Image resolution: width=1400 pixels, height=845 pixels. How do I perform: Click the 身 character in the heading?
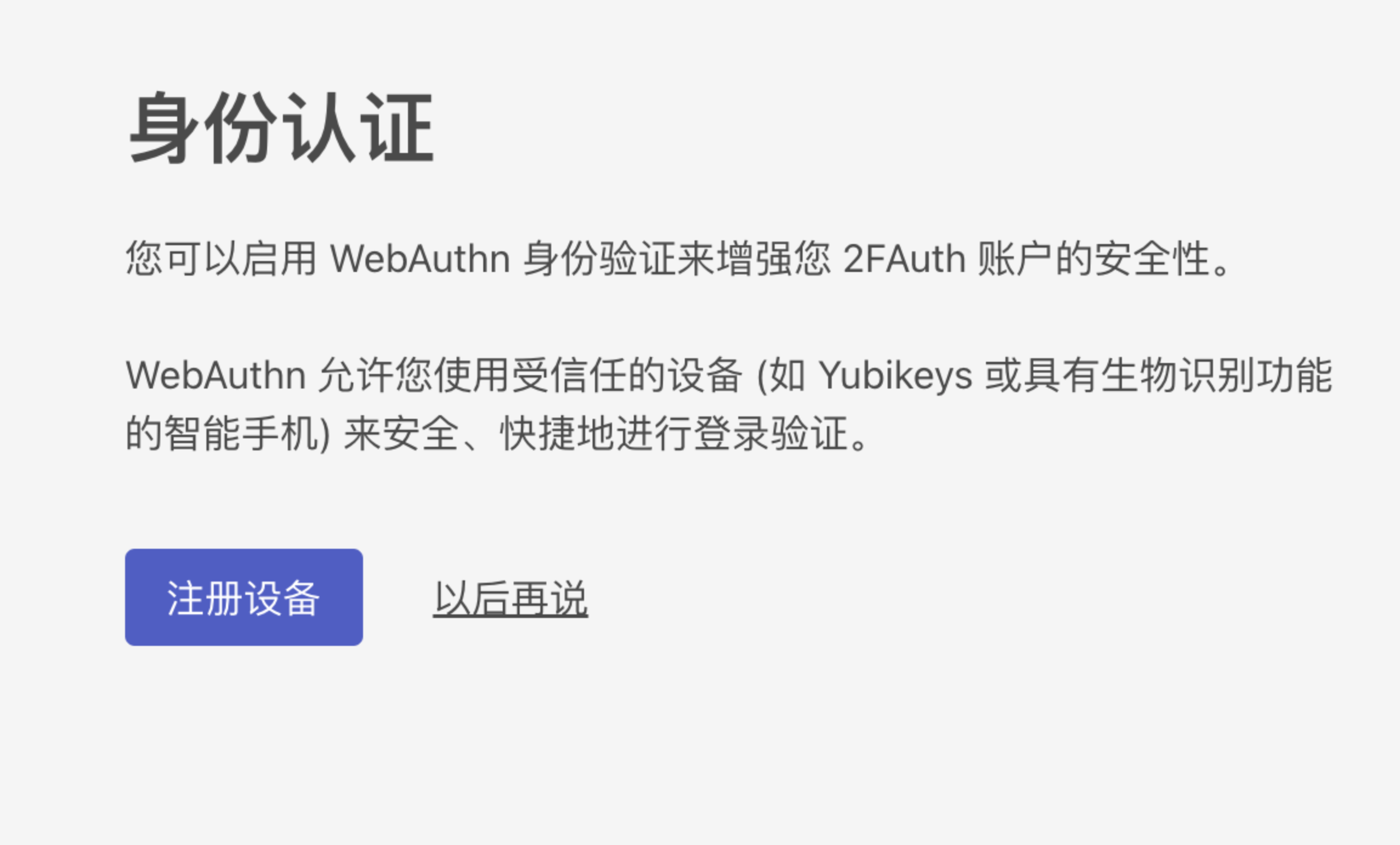click(164, 128)
